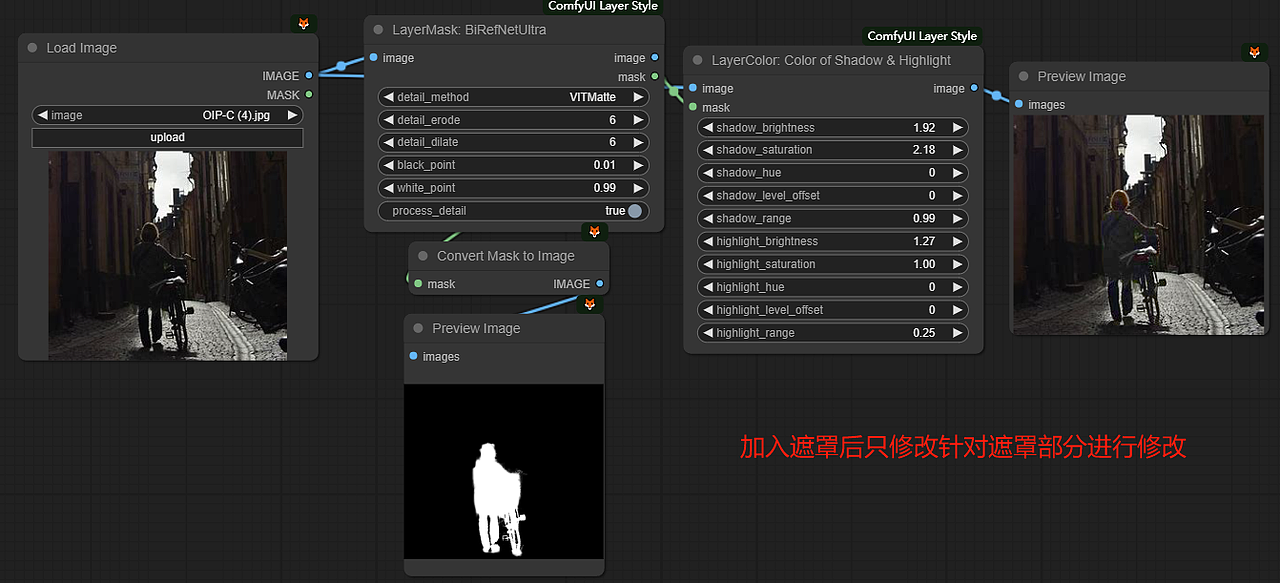Screen dimensions: 1280x583
Task: Click the white mask preview thumbnail
Action: (503, 470)
